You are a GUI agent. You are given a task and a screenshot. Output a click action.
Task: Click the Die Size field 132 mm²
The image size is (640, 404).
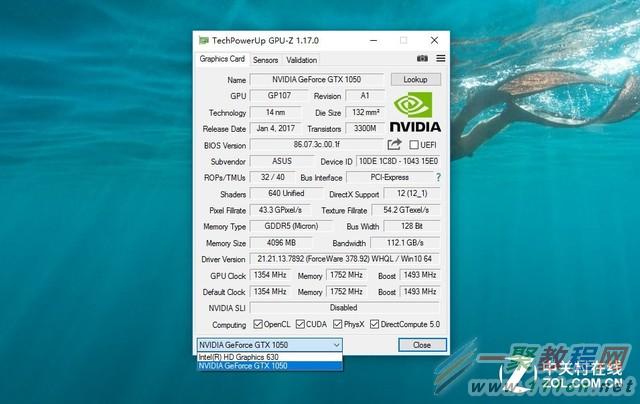pyautogui.click(x=365, y=112)
